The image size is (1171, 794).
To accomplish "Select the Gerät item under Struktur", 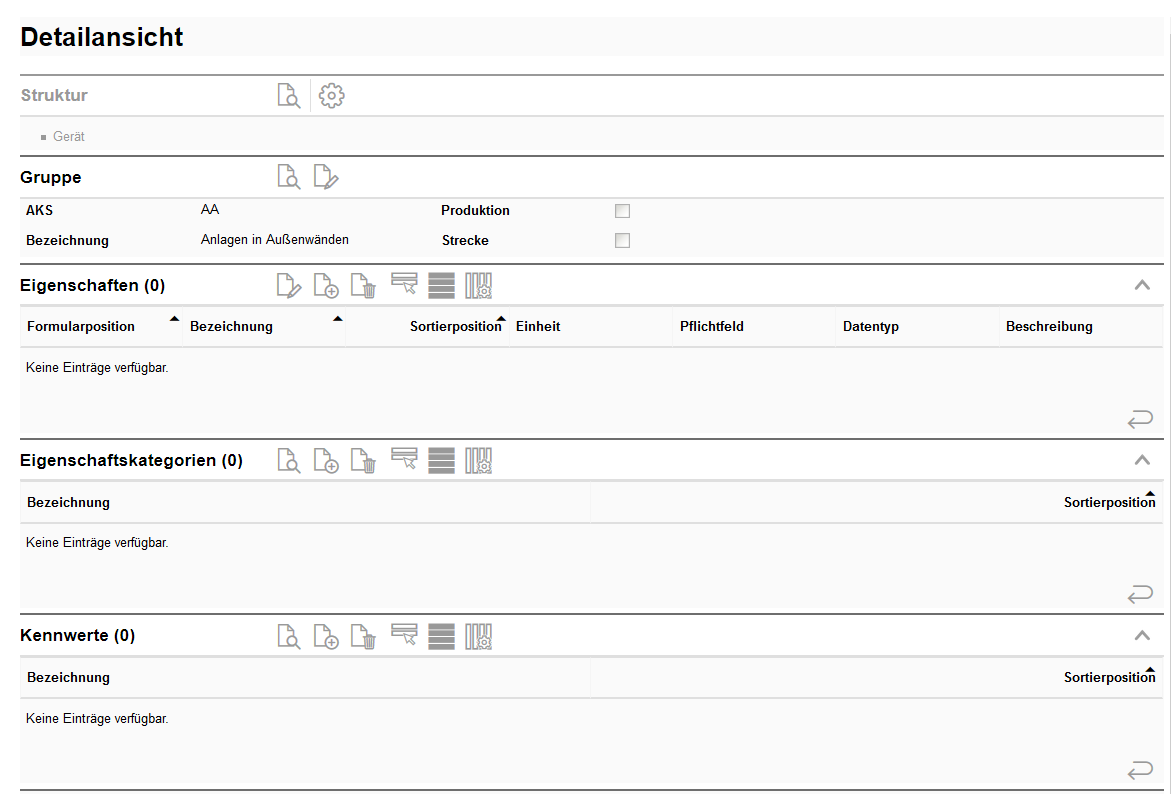I will 69,137.
